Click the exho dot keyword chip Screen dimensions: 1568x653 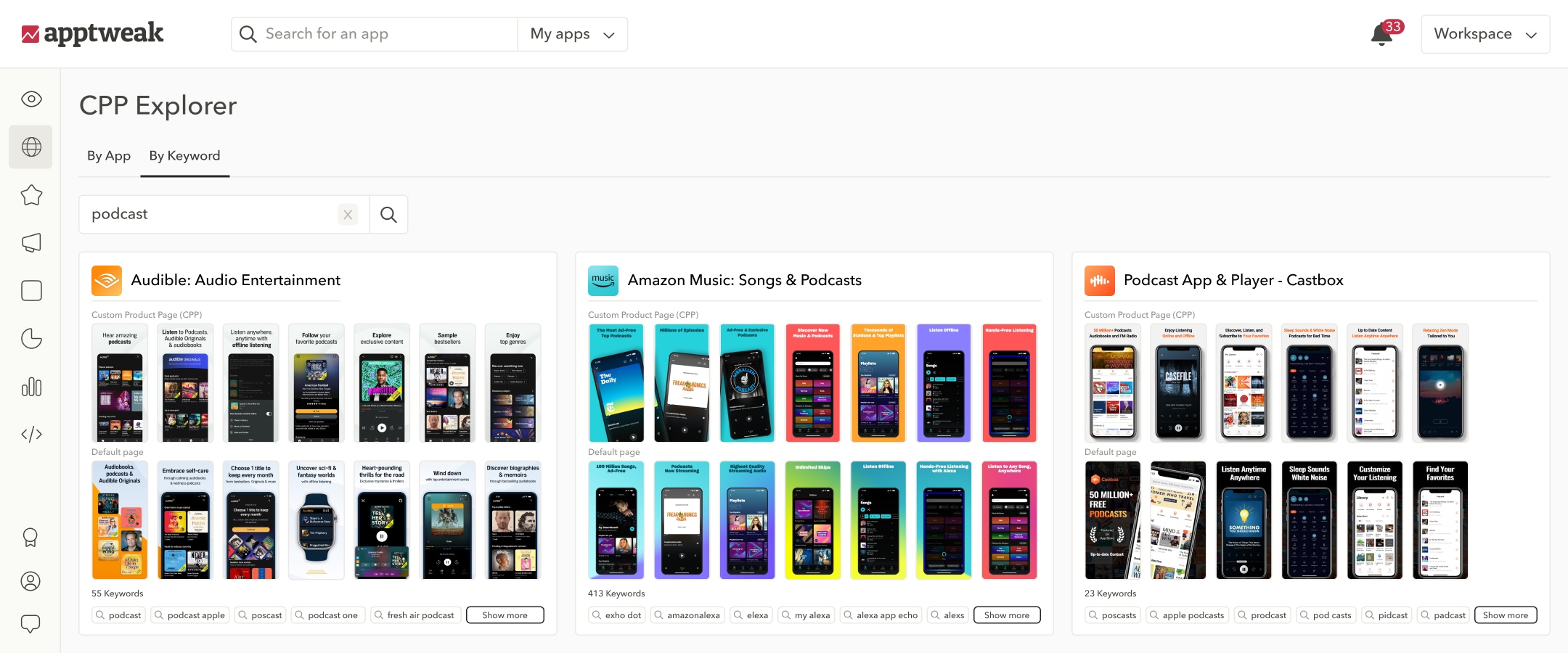pos(617,615)
